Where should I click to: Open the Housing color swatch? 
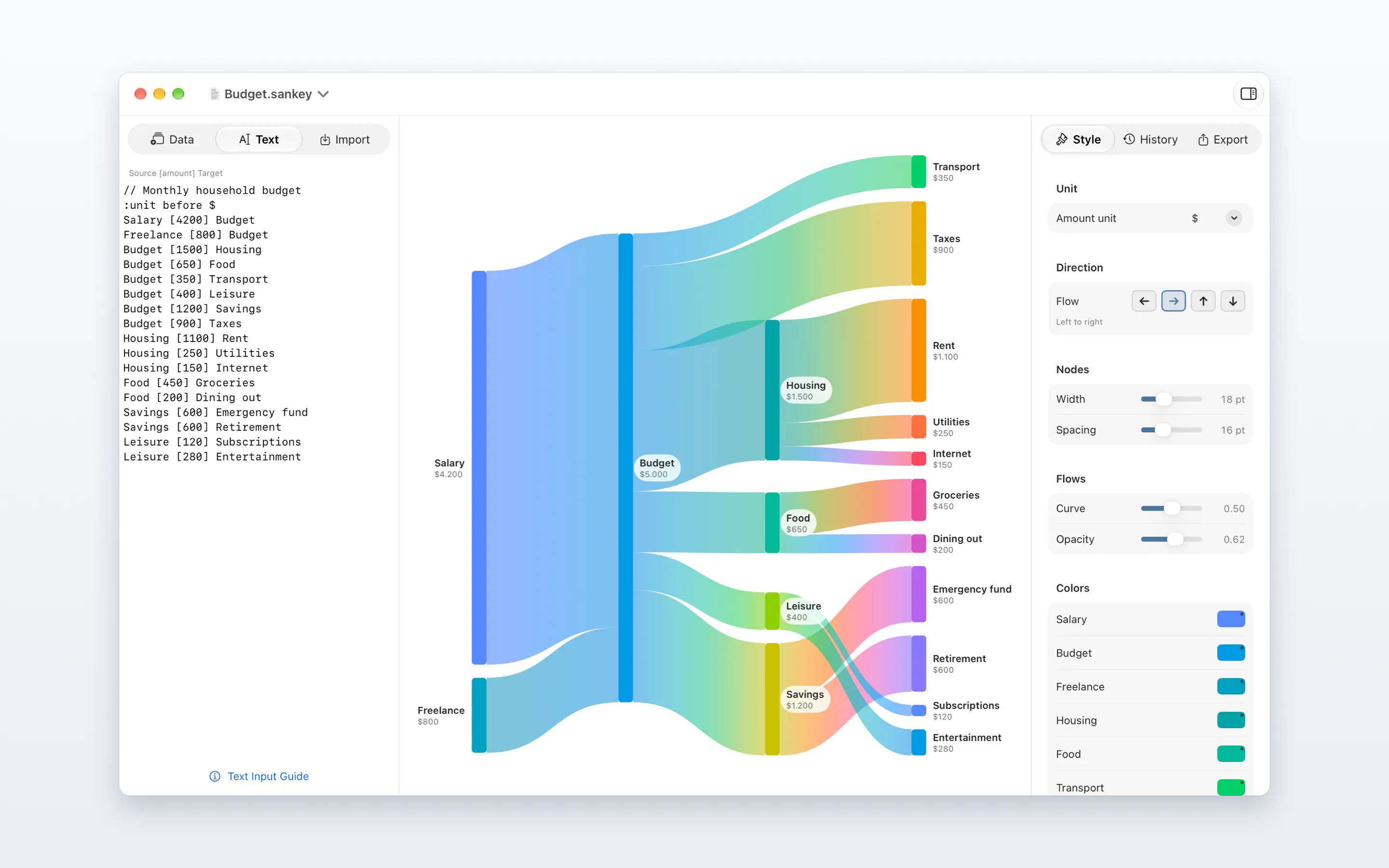tap(1231, 720)
